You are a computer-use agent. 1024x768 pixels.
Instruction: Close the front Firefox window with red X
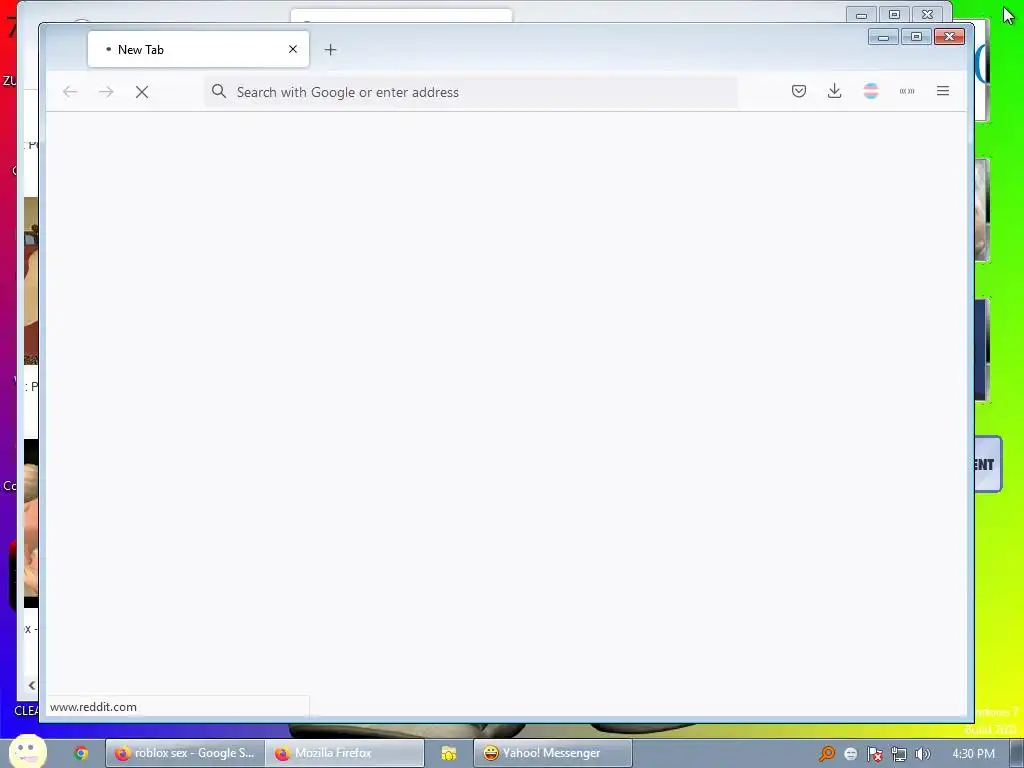950,37
